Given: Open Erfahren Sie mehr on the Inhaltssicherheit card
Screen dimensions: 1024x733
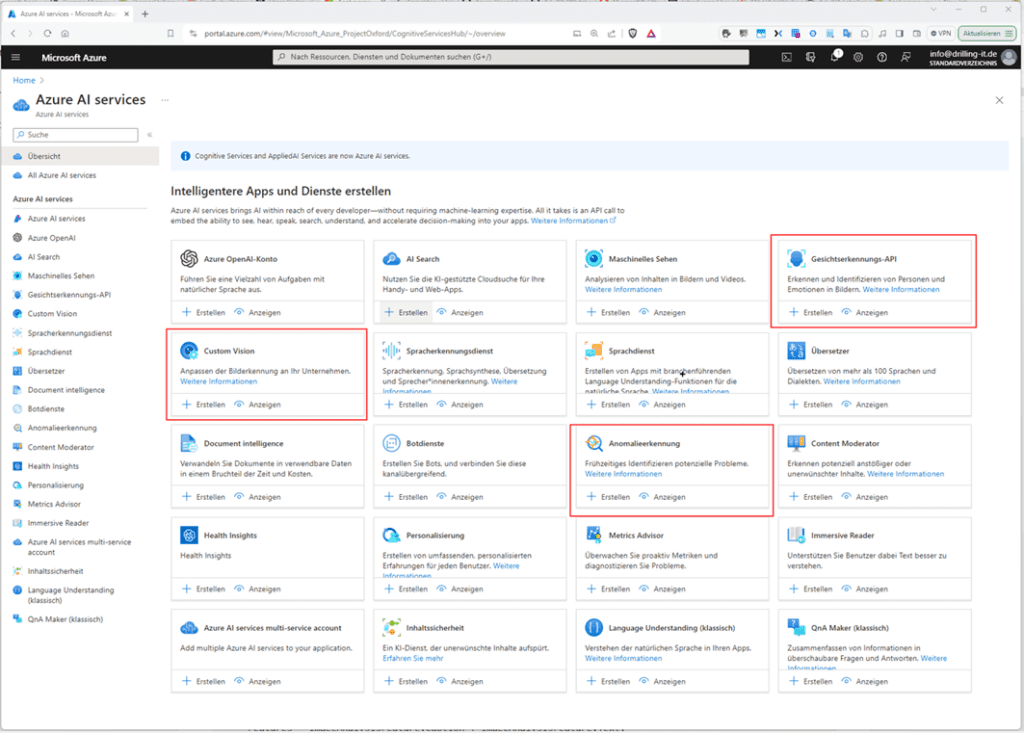Looking at the screenshot, I should 413,659.
